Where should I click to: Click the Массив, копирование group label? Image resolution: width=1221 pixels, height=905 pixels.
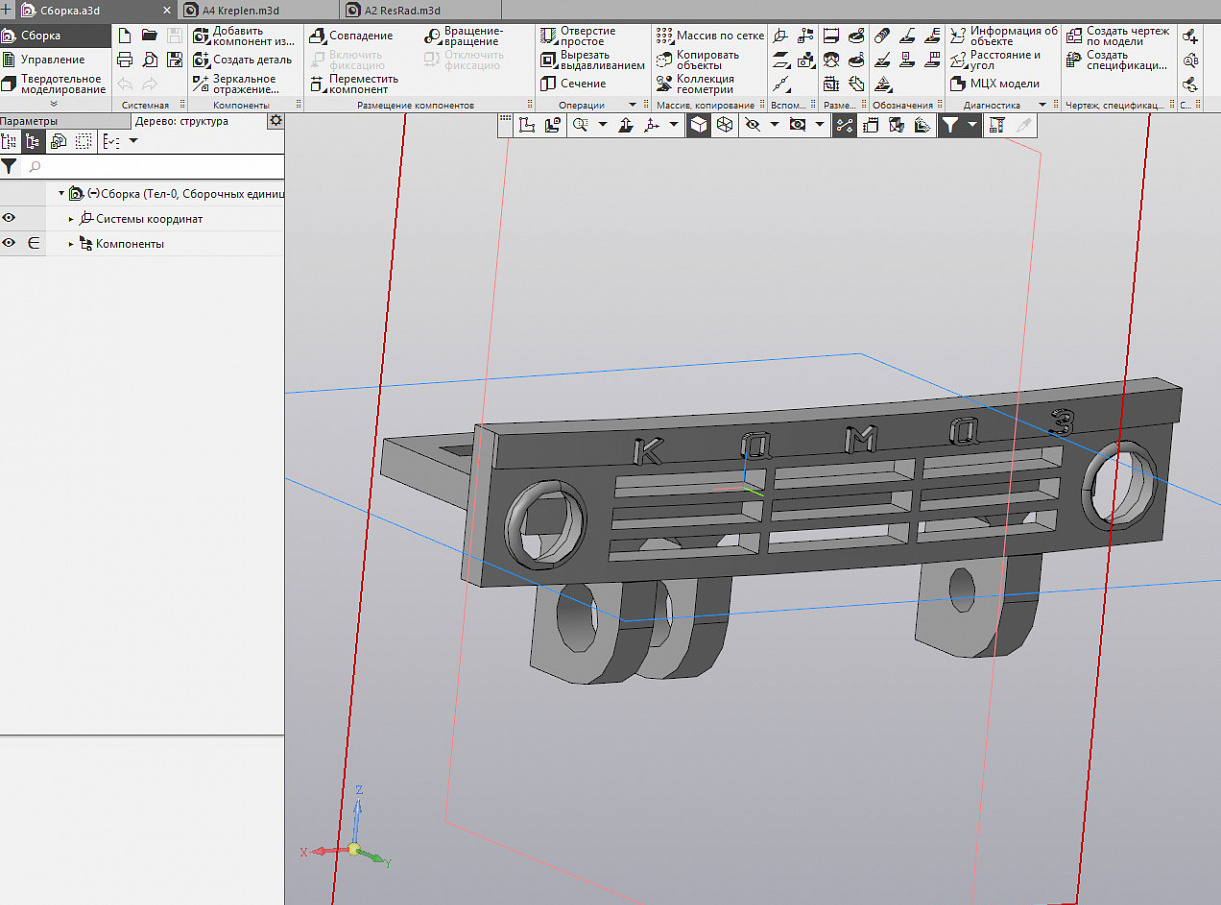pyautogui.click(x=705, y=105)
